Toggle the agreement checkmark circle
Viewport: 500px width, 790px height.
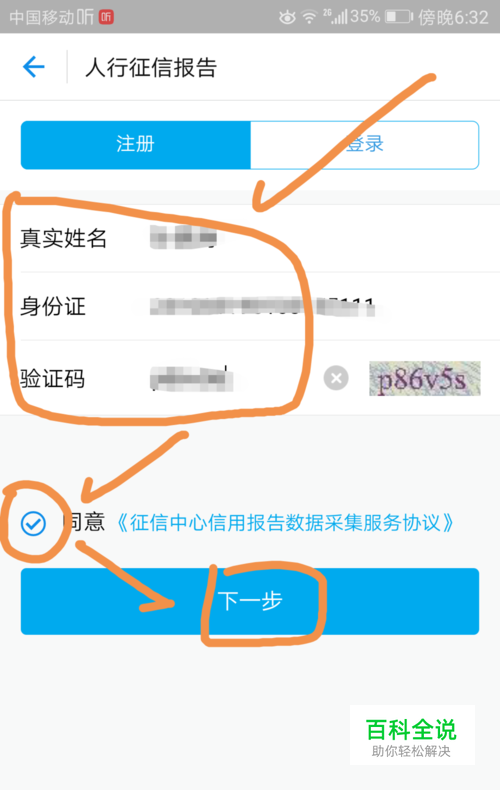point(33,523)
